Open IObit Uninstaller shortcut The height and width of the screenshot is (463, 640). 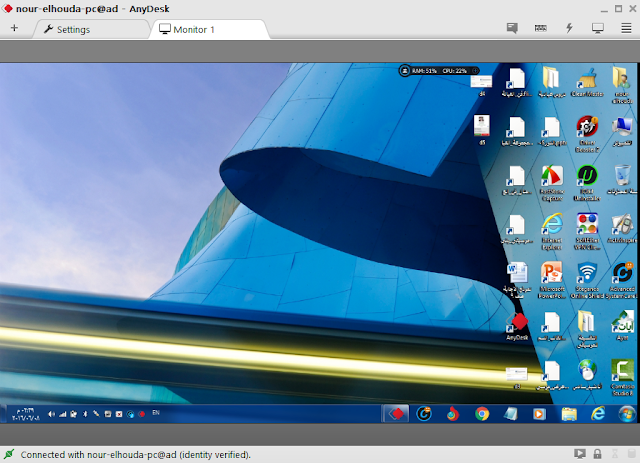tap(587, 183)
